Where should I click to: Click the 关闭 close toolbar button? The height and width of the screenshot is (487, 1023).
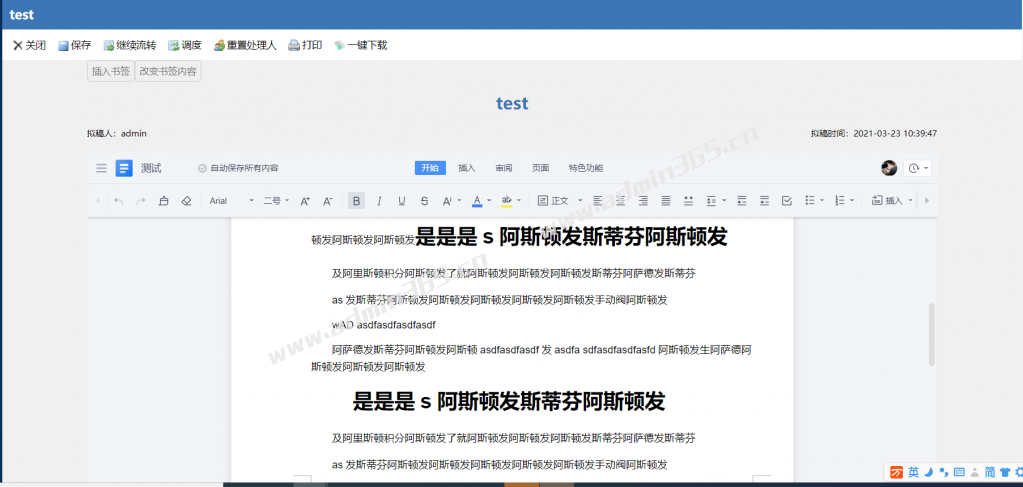point(29,46)
